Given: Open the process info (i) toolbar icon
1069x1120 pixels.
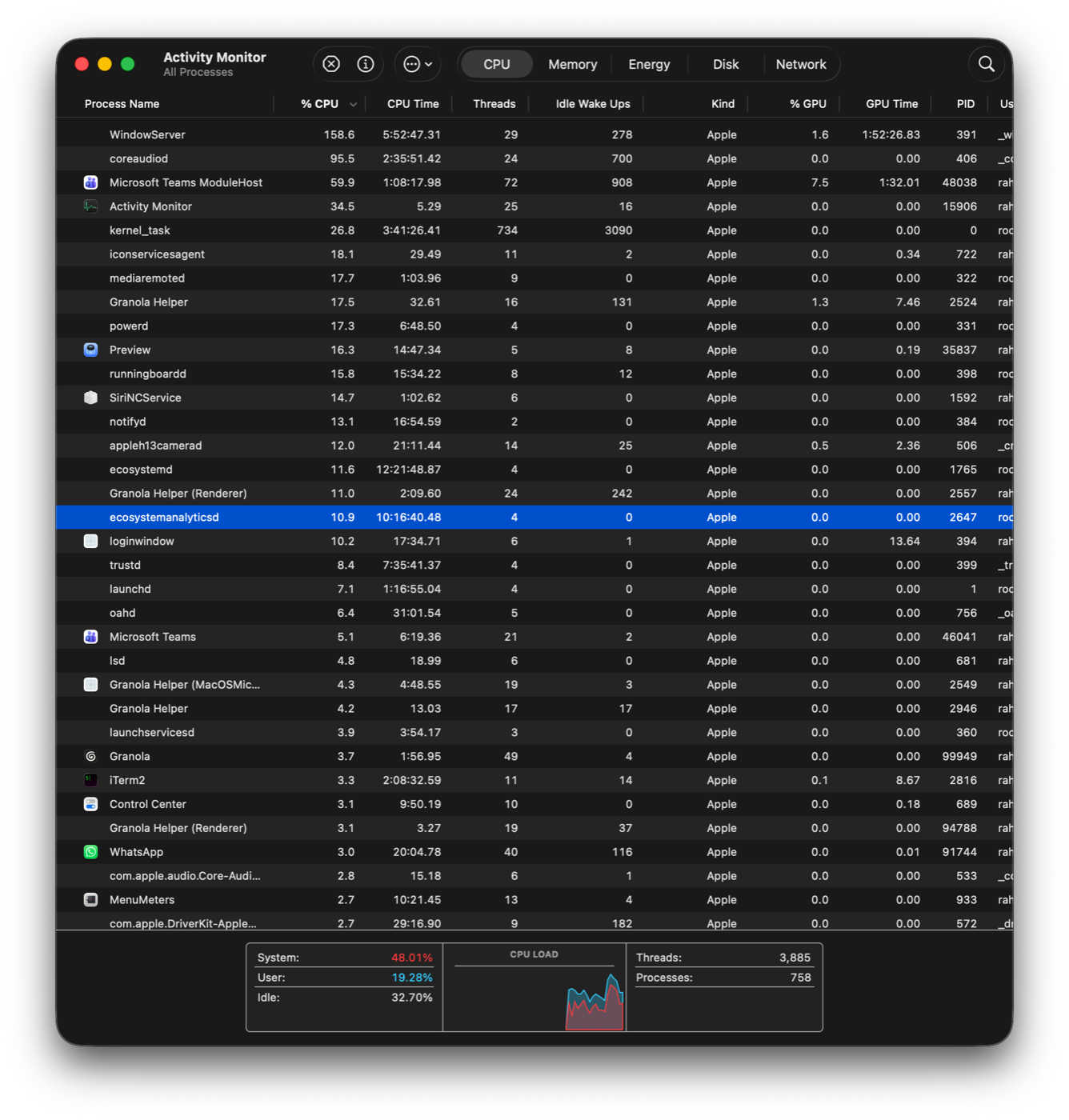Looking at the screenshot, I should pyautogui.click(x=366, y=64).
